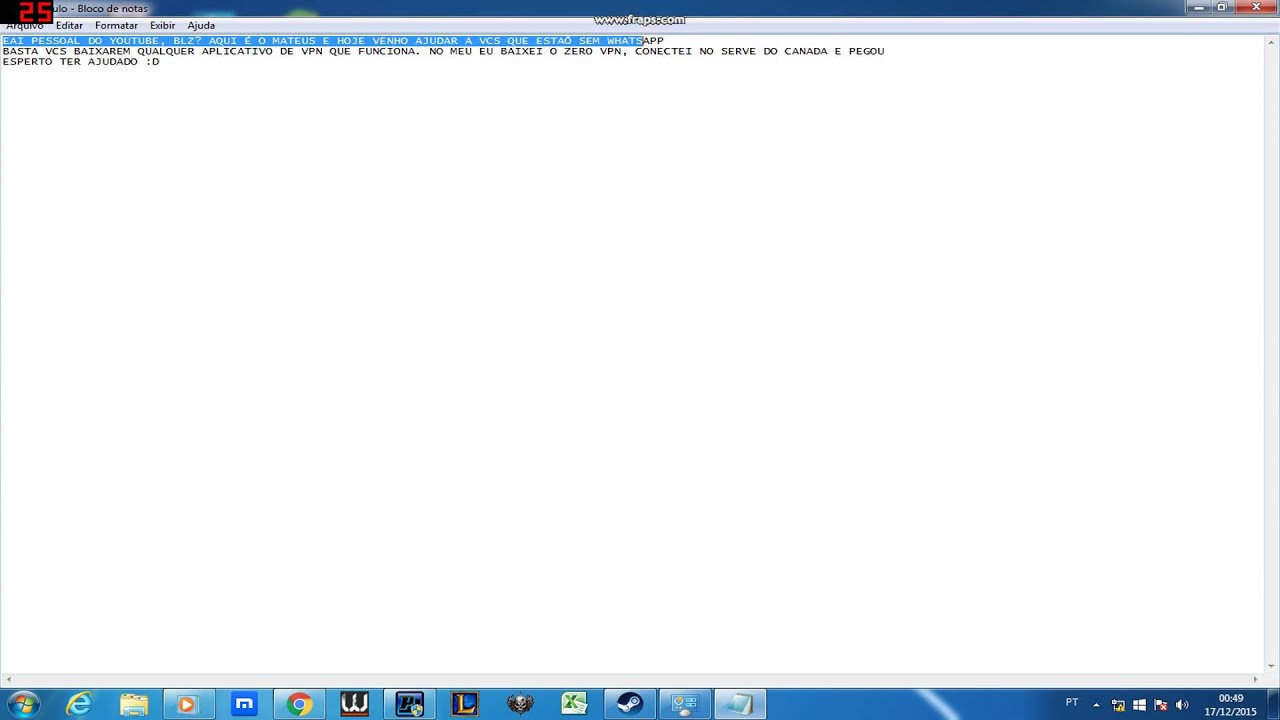Click the highlighted 'EAI PESSOAL DO YOUTUBE' line
The width and height of the screenshot is (1280, 720).
(x=333, y=41)
